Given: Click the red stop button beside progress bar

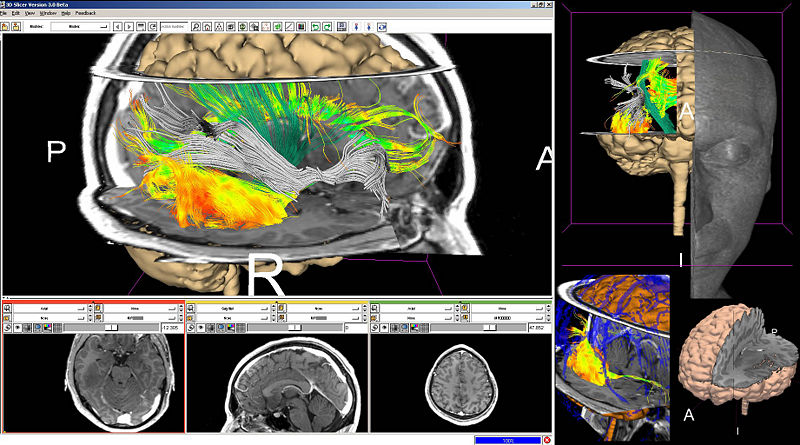Looking at the screenshot, I should 546,439.
